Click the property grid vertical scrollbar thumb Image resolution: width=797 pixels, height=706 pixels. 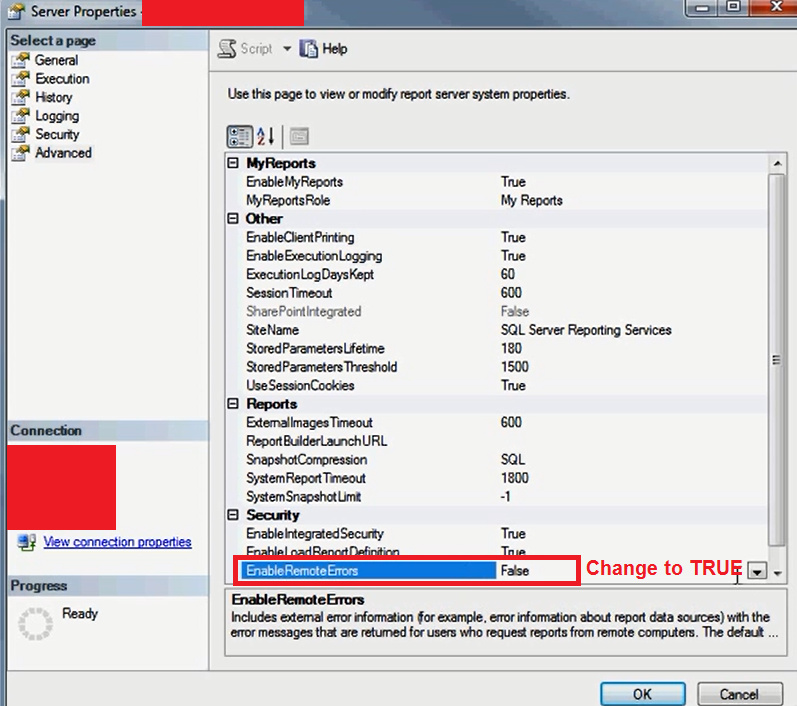(776, 359)
